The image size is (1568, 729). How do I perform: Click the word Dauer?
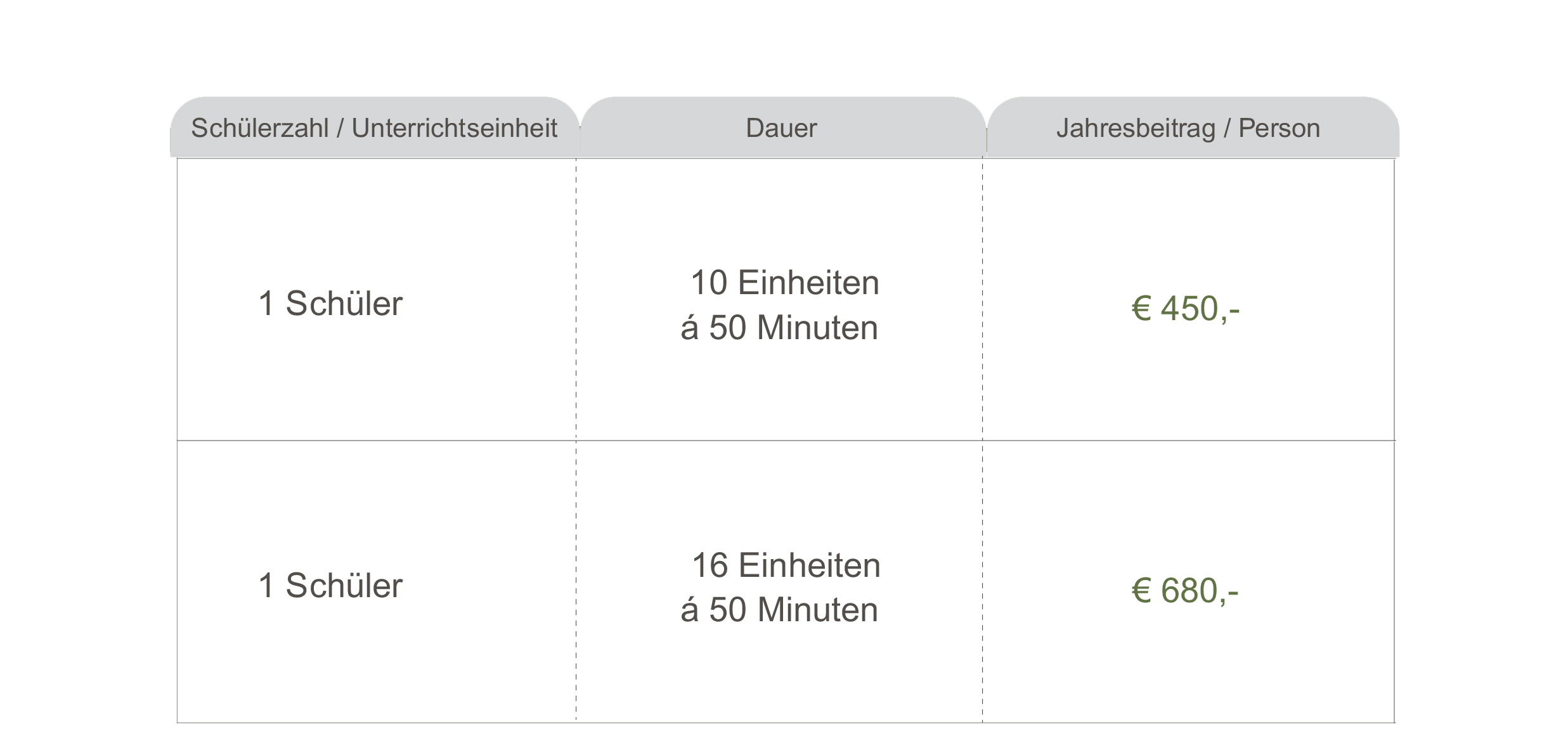click(x=781, y=128)
